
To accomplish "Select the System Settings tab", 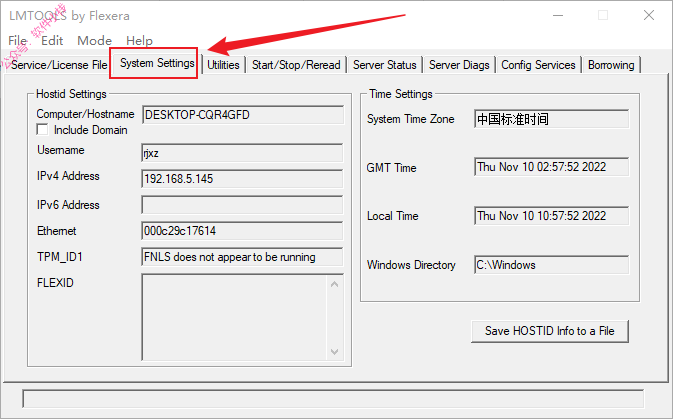I will pyautogui.click(x=157, y=63).
